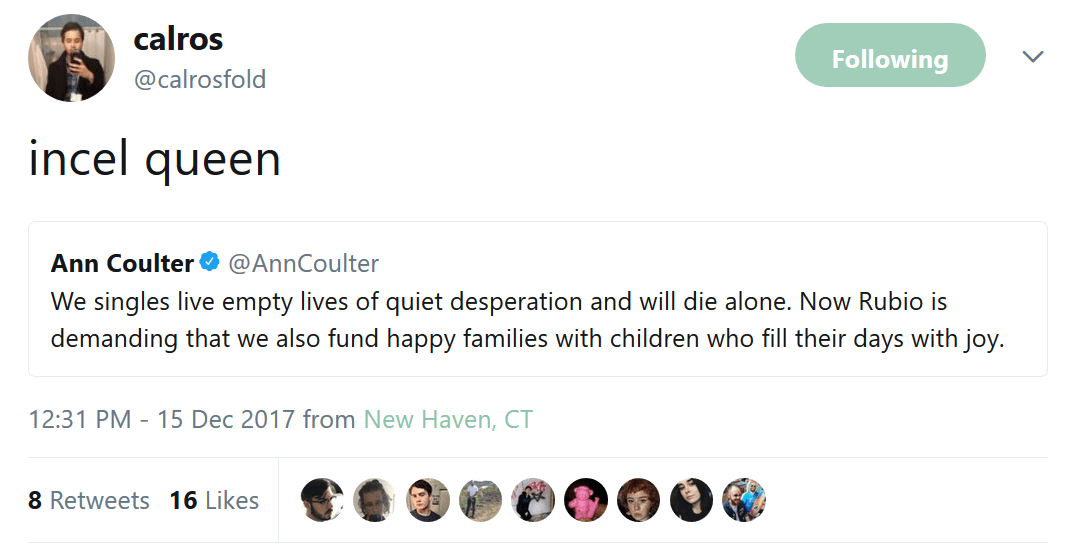Toggle the green Following button
1068x547 pixels.
click(889, 59)
